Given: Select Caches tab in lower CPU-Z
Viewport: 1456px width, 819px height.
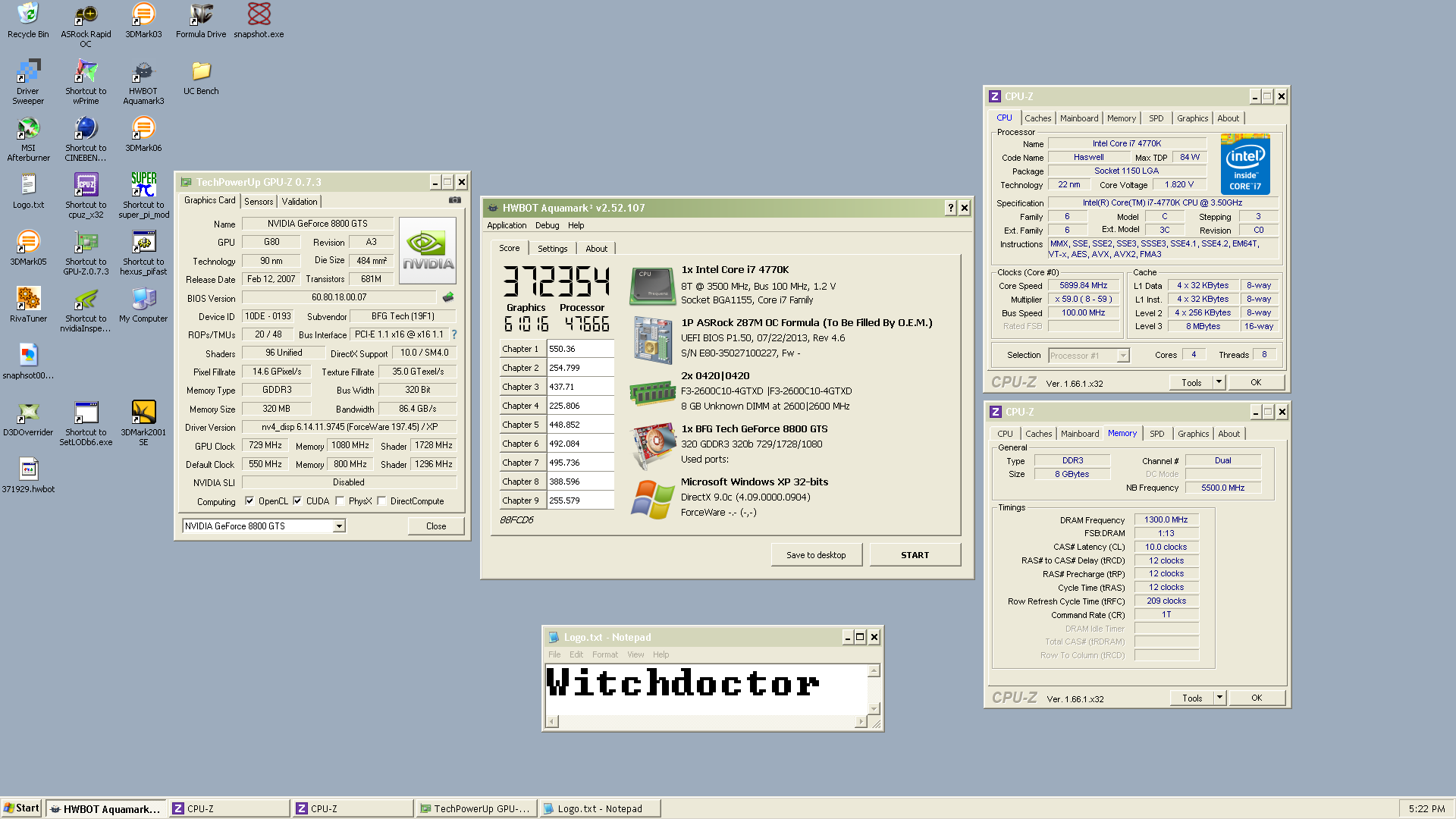Looking at the screenshot, I should click(x=1038, y=434).
